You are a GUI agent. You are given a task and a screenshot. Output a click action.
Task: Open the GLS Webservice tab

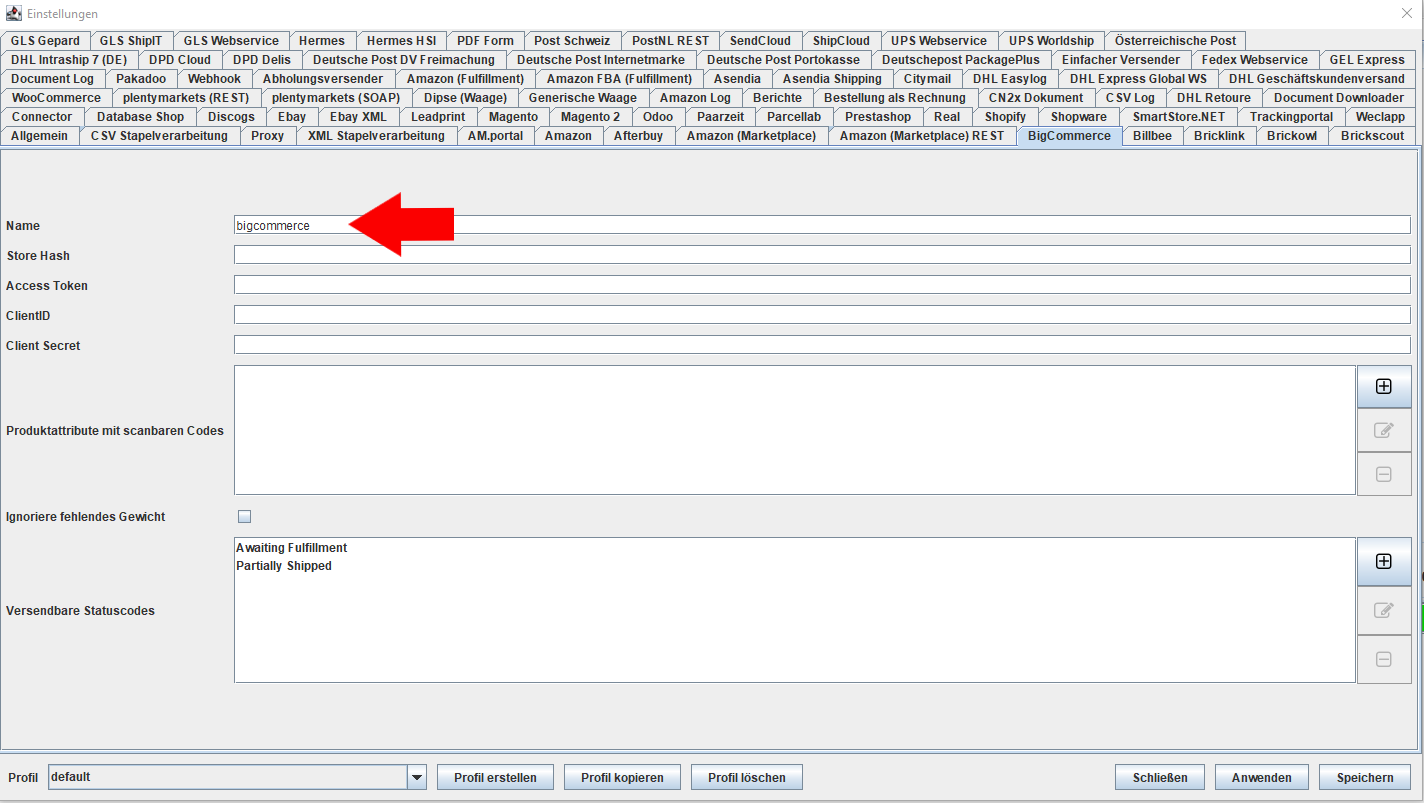[231, 41]
